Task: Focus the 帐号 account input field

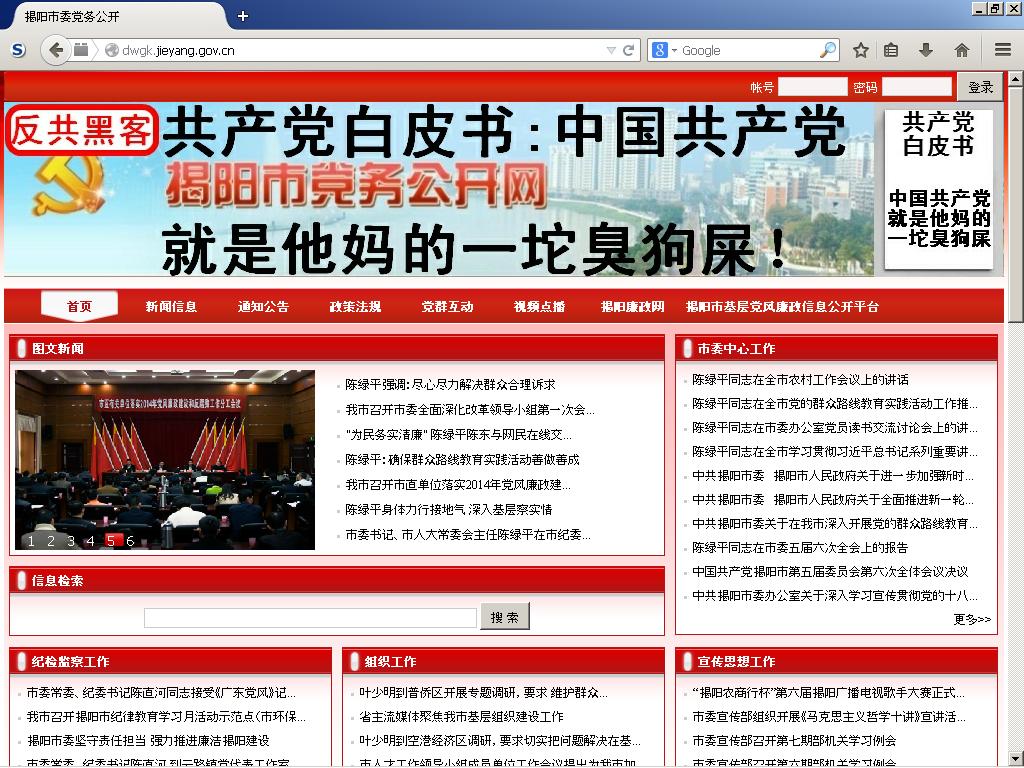Action: pyautogui.click(x=812, y=87)
